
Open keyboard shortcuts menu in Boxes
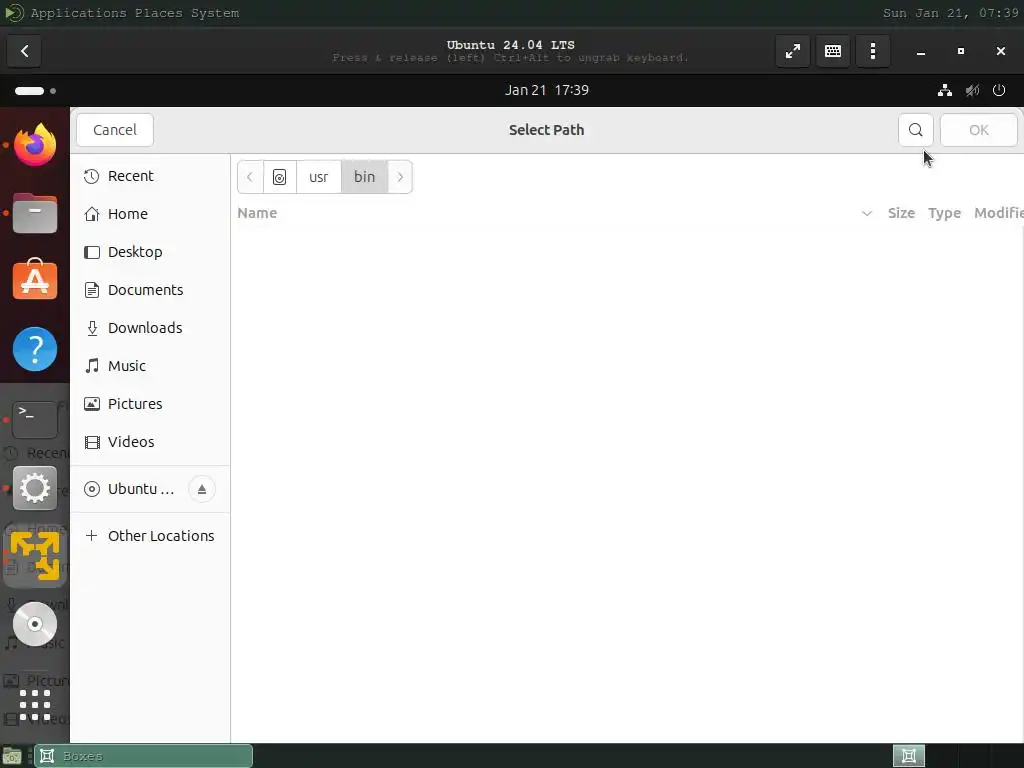(833, 51)
